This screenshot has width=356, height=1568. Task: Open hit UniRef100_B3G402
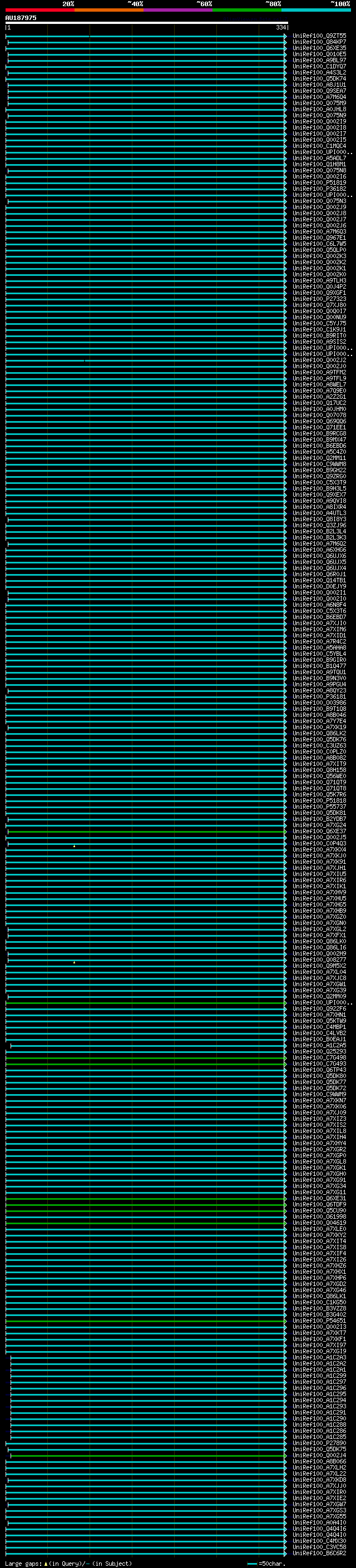tap(319, 1315)
